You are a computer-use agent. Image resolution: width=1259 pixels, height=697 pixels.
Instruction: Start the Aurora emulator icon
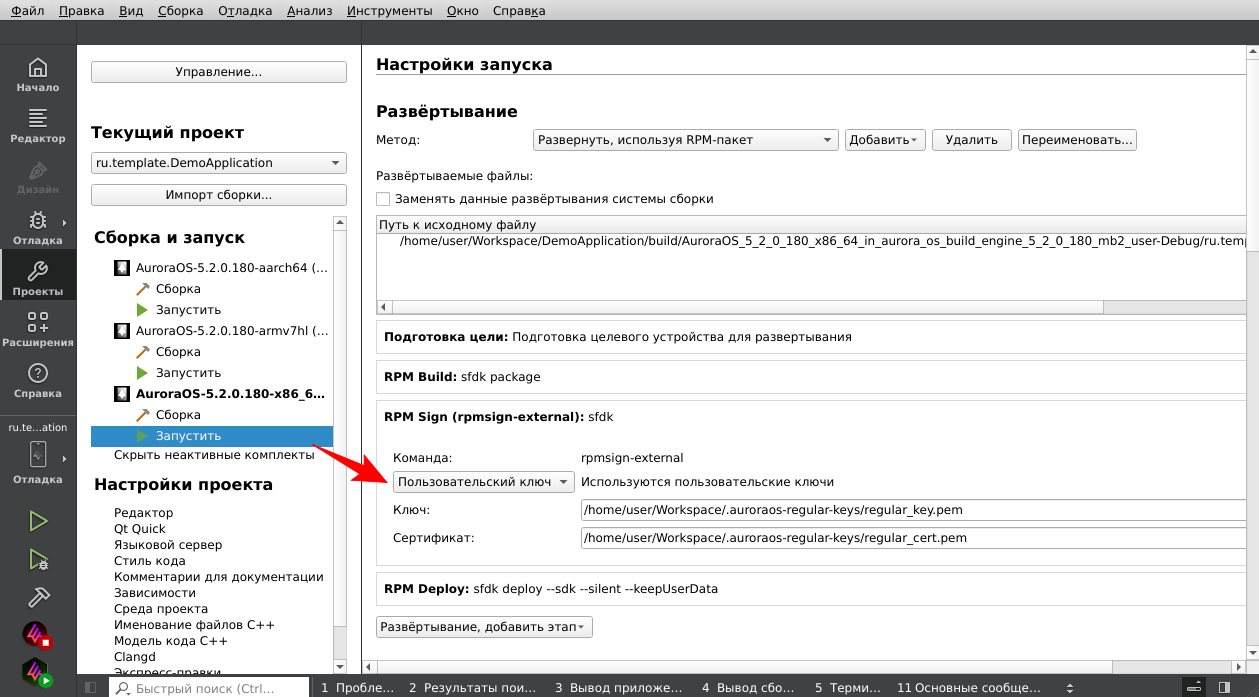pos(38,672)
